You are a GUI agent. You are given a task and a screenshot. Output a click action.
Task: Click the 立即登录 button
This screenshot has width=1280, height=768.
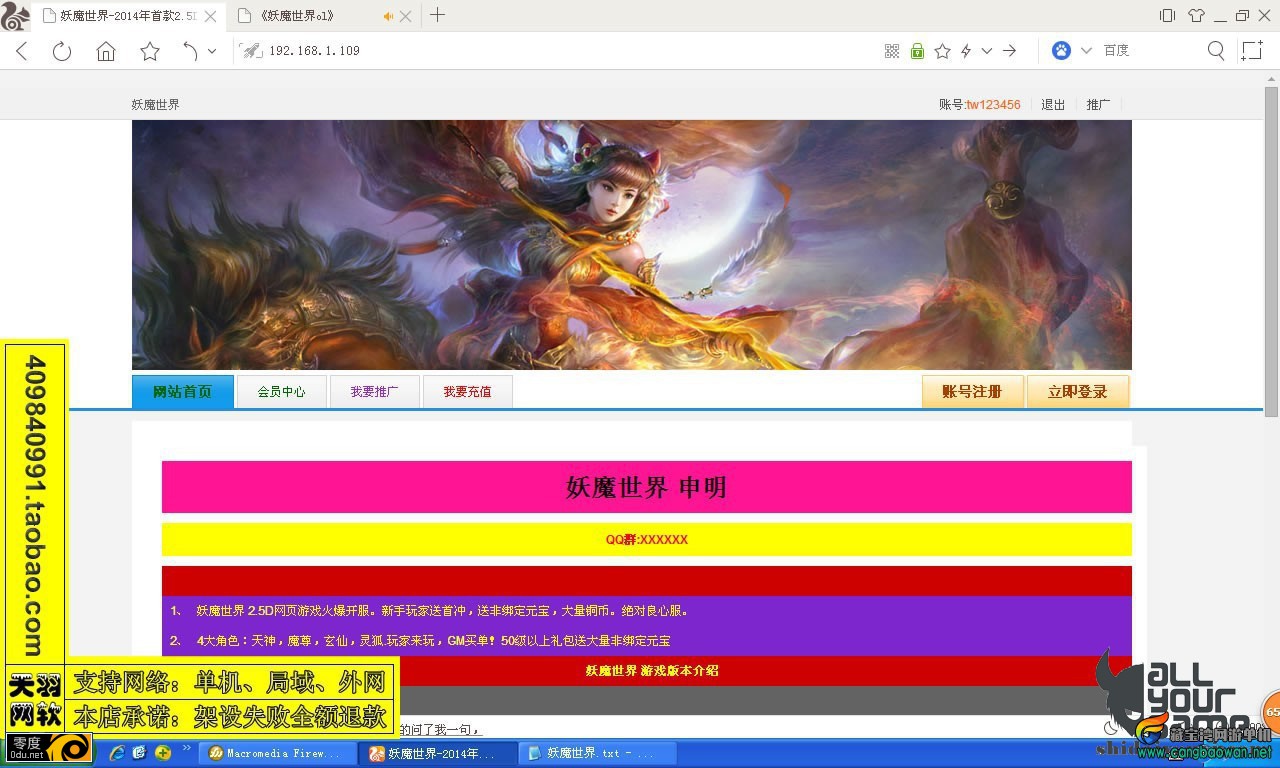(x=1078, y=392)
